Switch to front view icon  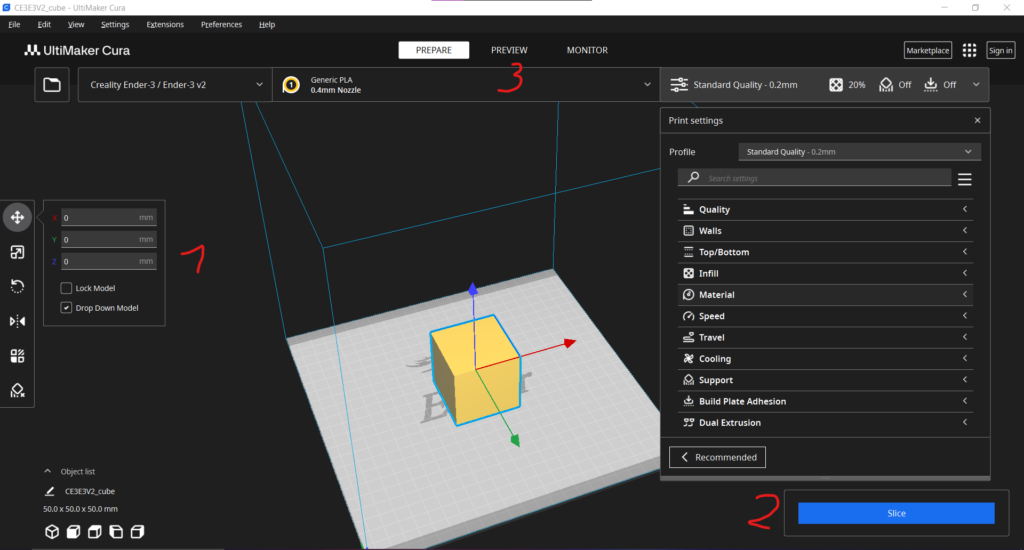coord(73,532)
